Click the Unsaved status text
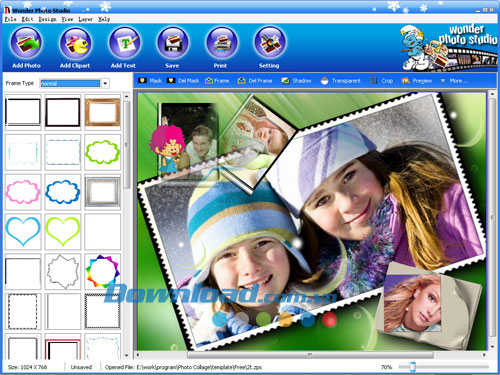 point(81,367)
